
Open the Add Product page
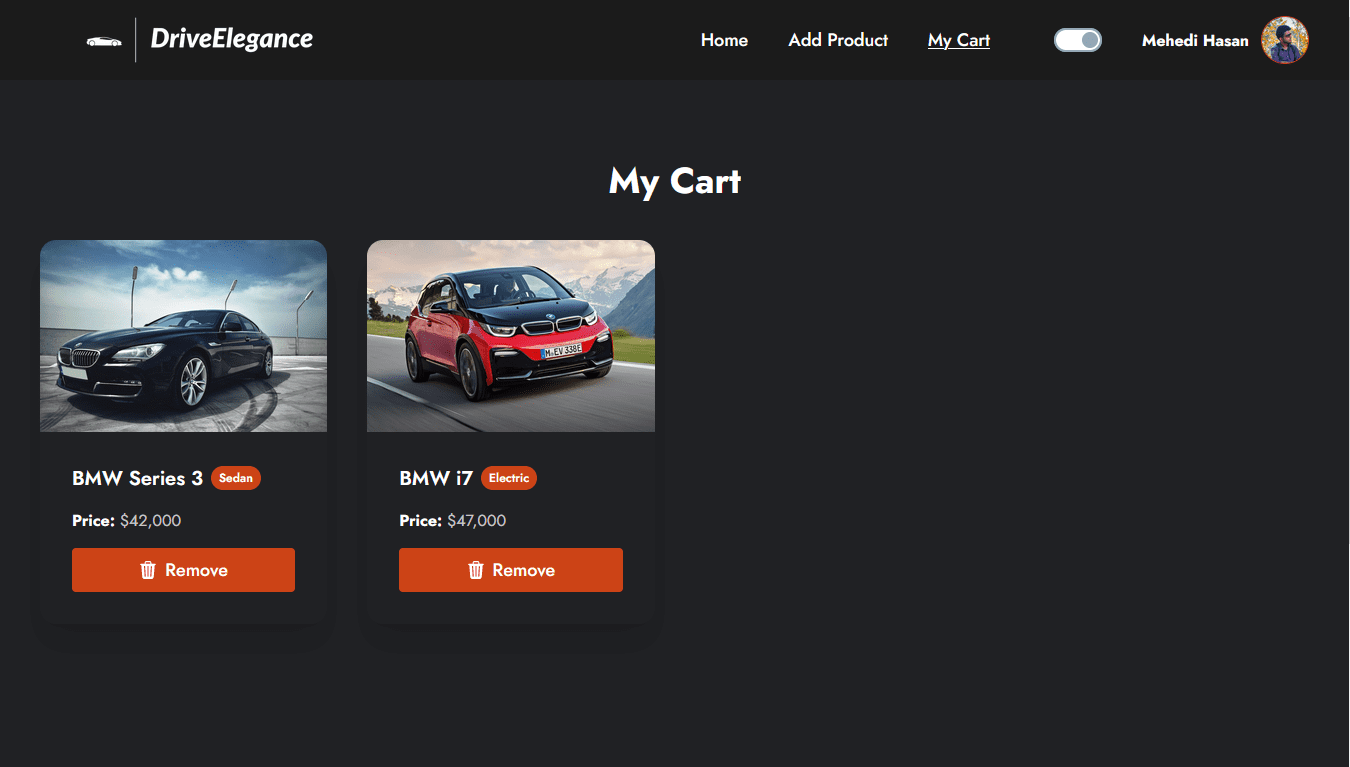pyautogui.click(x=838, y=40)
